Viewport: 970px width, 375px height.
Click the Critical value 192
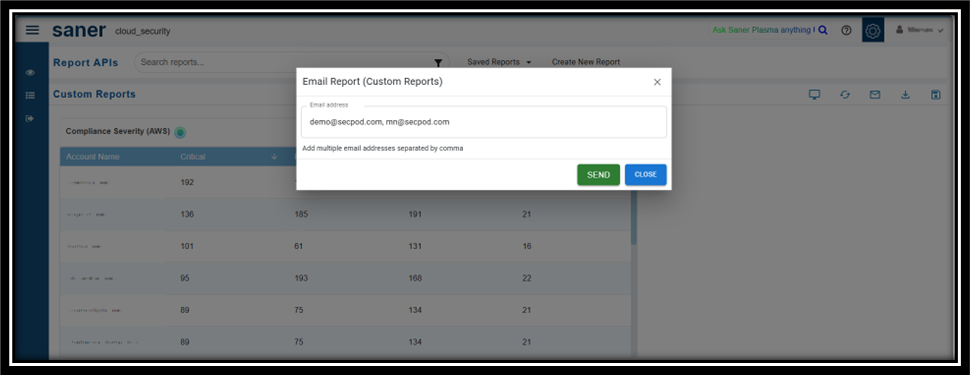[187, 182]
